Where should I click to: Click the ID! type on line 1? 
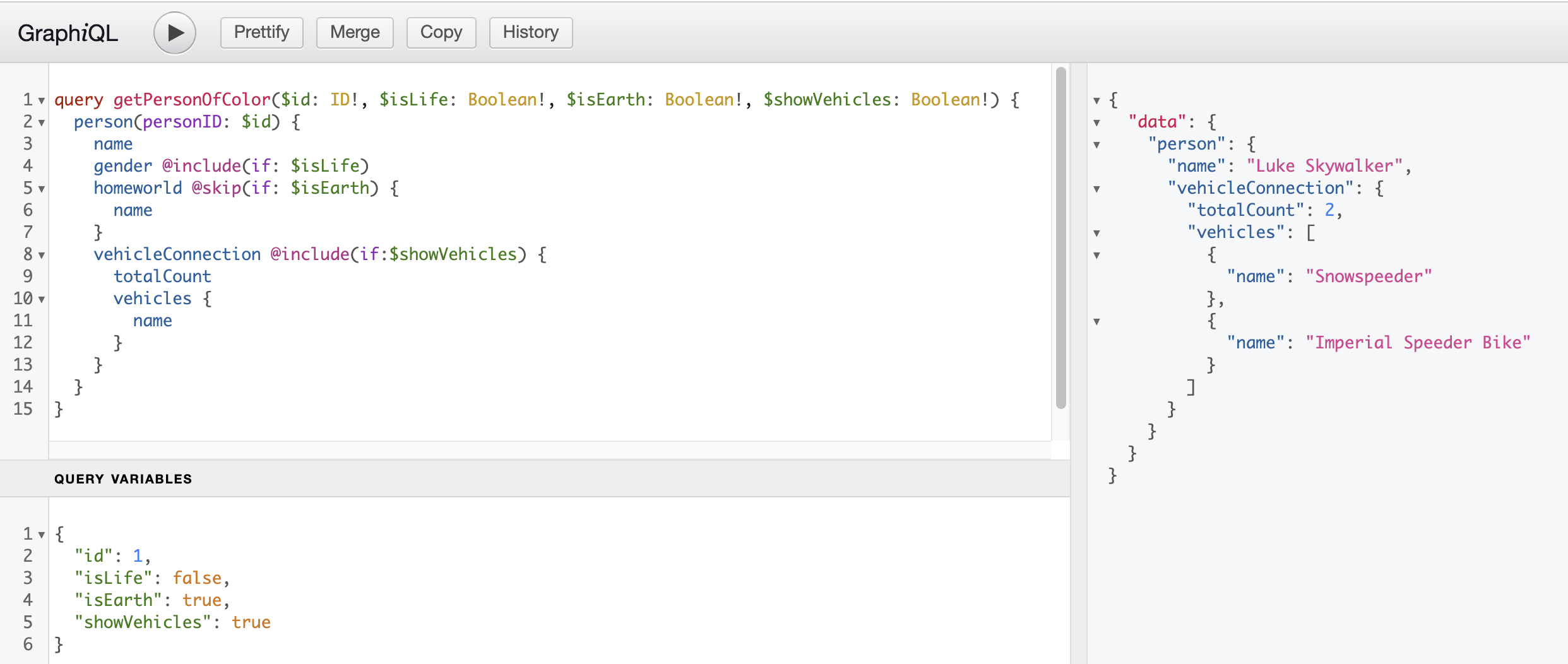click(344, 100)
